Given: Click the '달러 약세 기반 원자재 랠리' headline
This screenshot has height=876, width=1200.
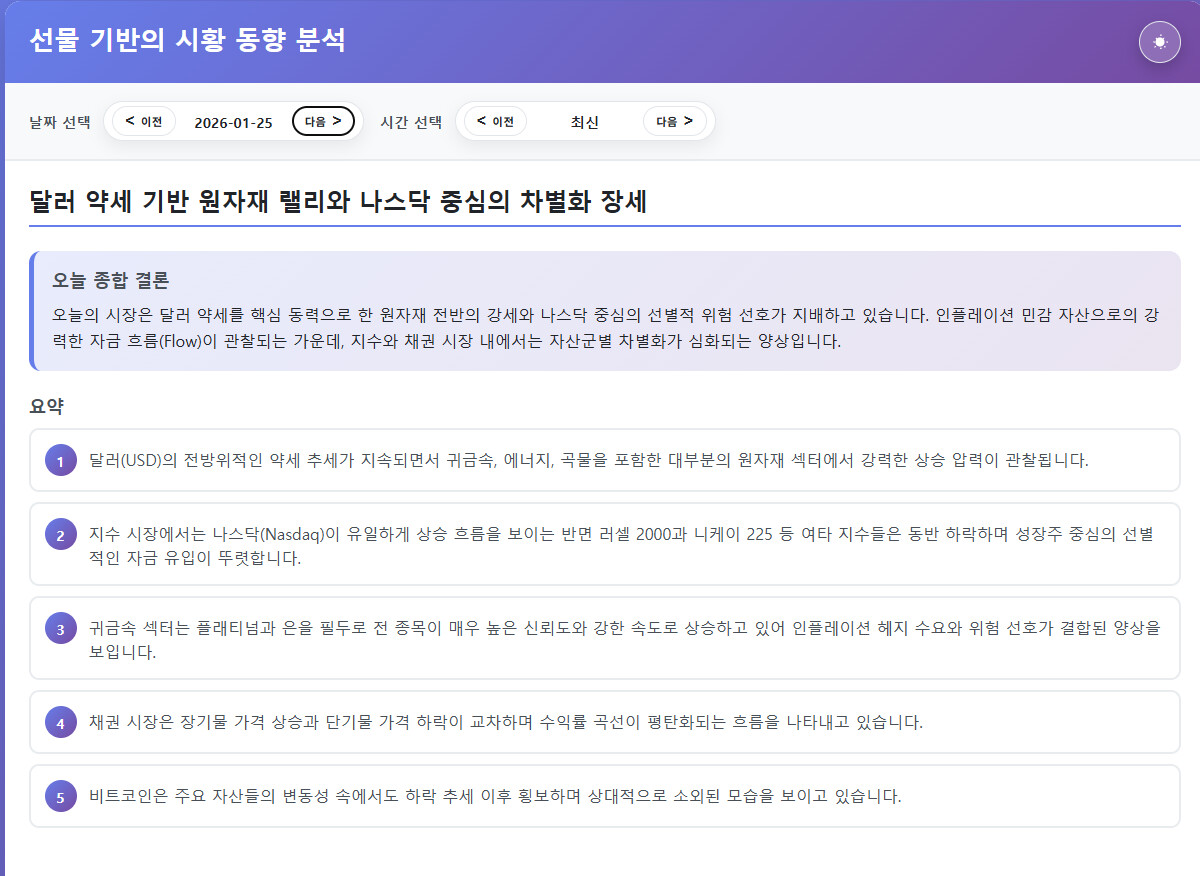Looking at the screenshot, I should [339, 201].
